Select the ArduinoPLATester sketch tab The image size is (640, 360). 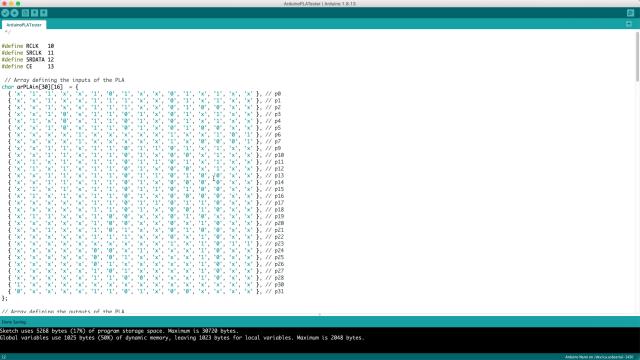pyautogui.click(x=24, y=25)
